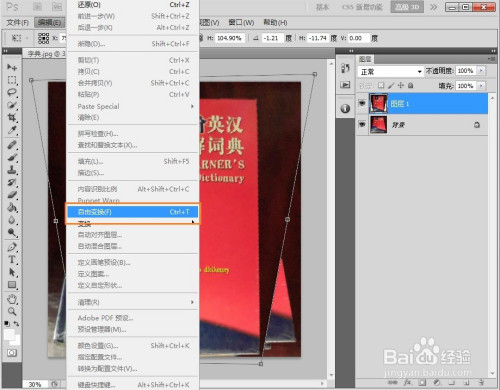The height and width of the screenshot is (390, 500).
Task: Reset default foreground and background colors
Action: click(7, 324)
